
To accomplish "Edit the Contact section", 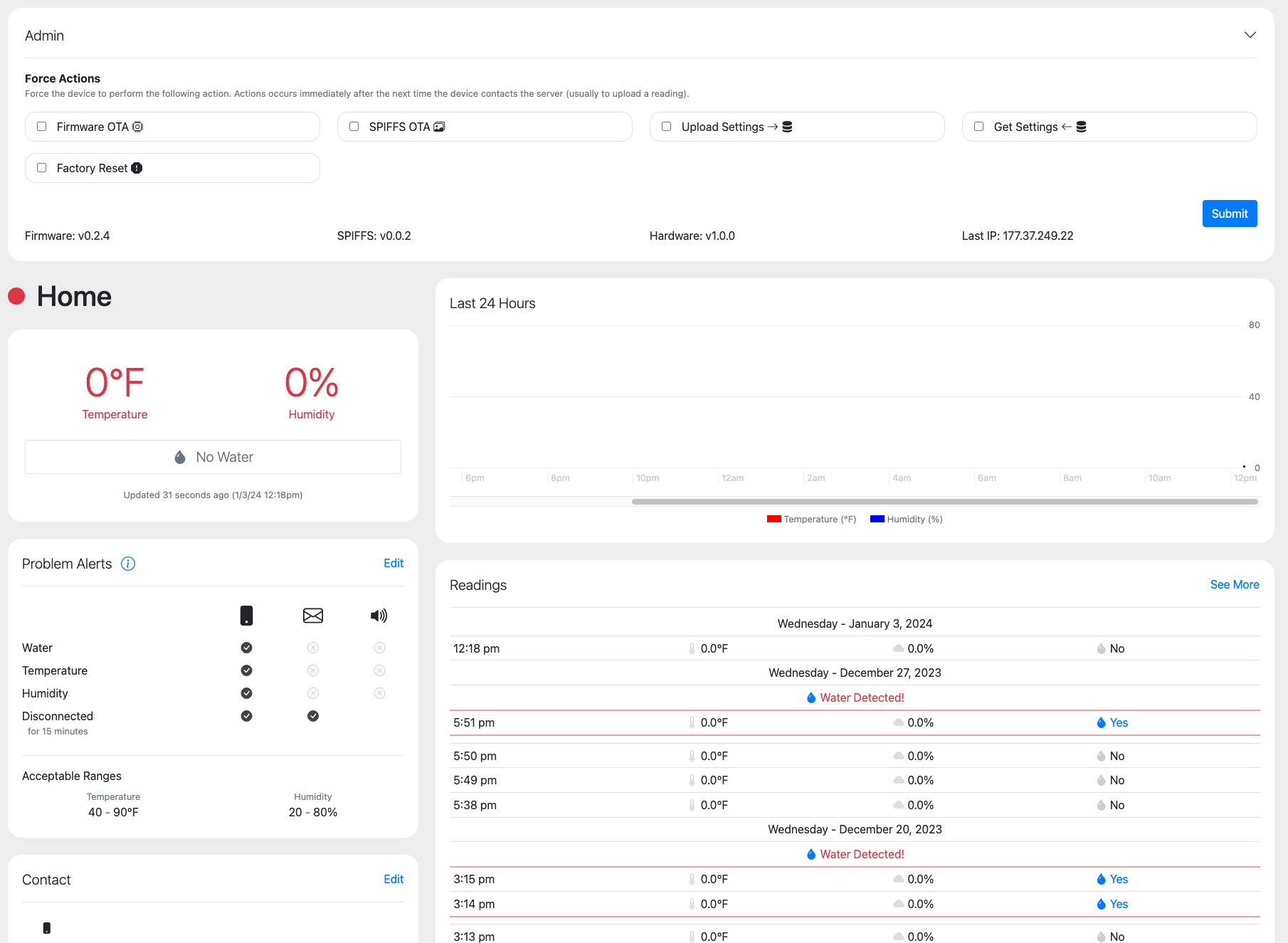I will tap(393, 879).
